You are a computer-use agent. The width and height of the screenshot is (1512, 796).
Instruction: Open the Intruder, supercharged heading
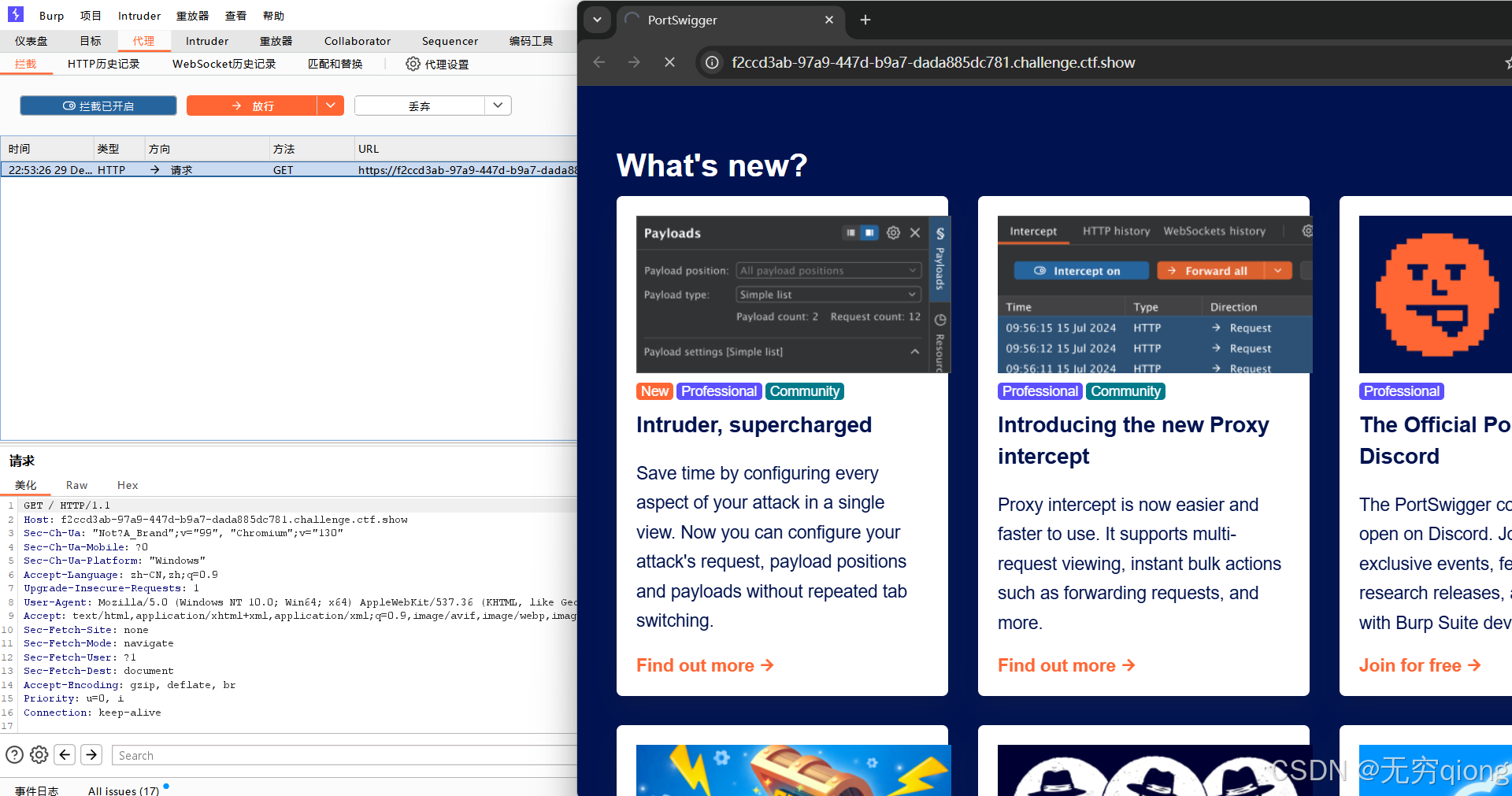(754, 424)
